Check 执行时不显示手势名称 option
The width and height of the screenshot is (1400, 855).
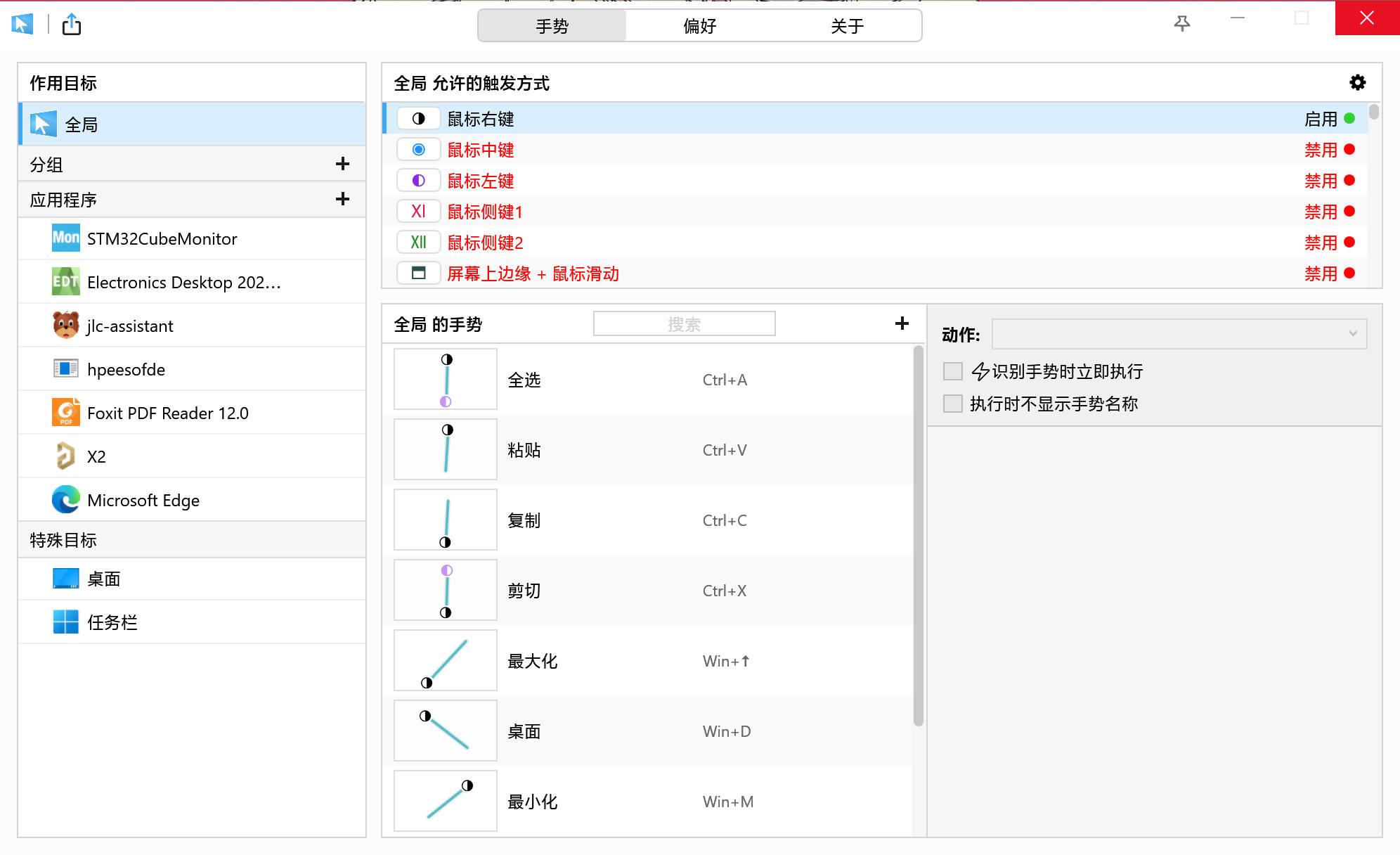click(952, 403)
